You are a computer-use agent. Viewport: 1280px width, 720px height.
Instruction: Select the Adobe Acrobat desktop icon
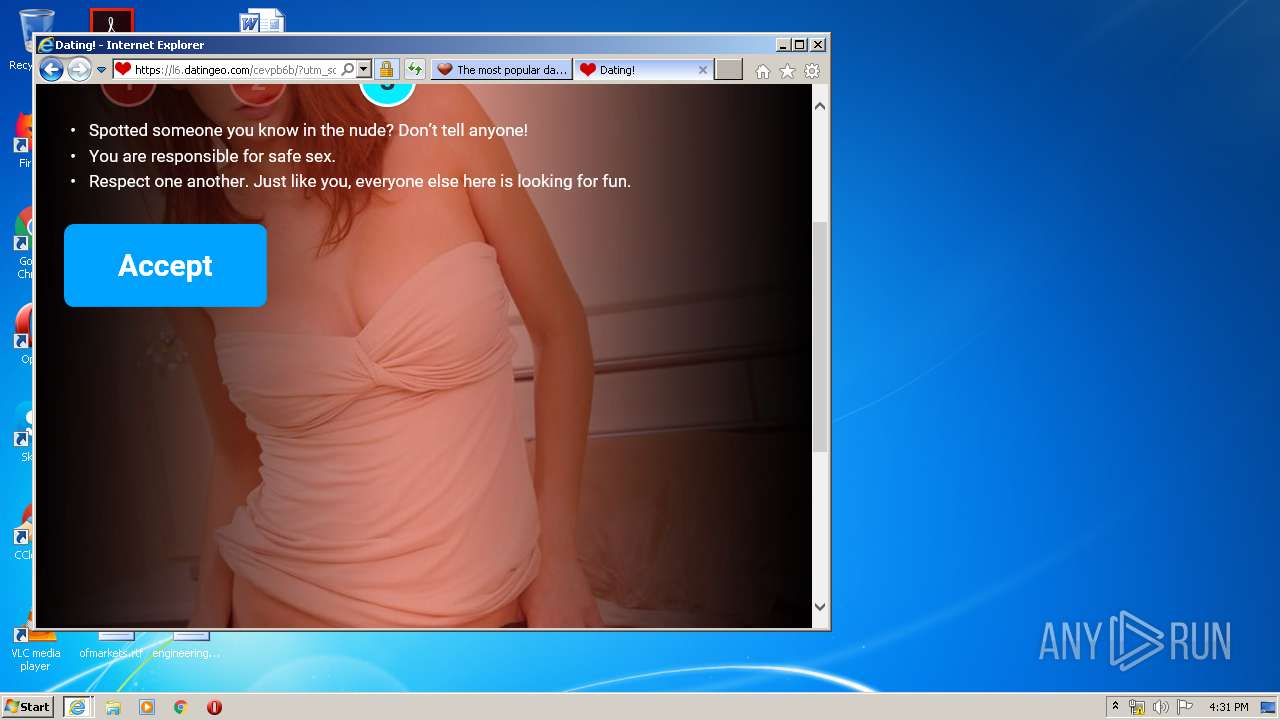[112, 21]
